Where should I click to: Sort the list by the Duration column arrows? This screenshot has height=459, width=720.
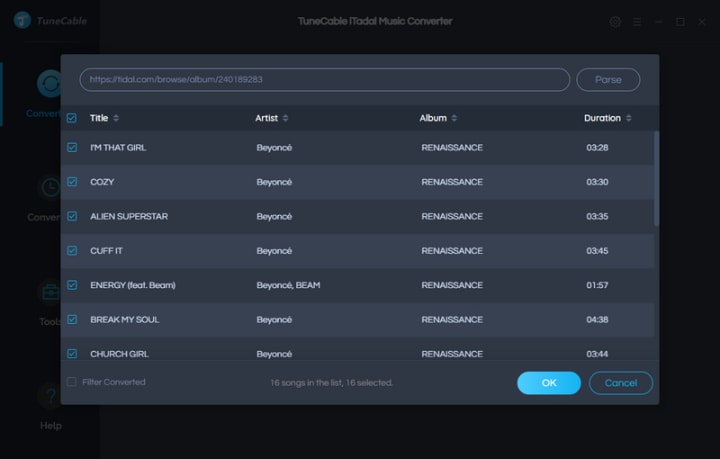point(629,118)
